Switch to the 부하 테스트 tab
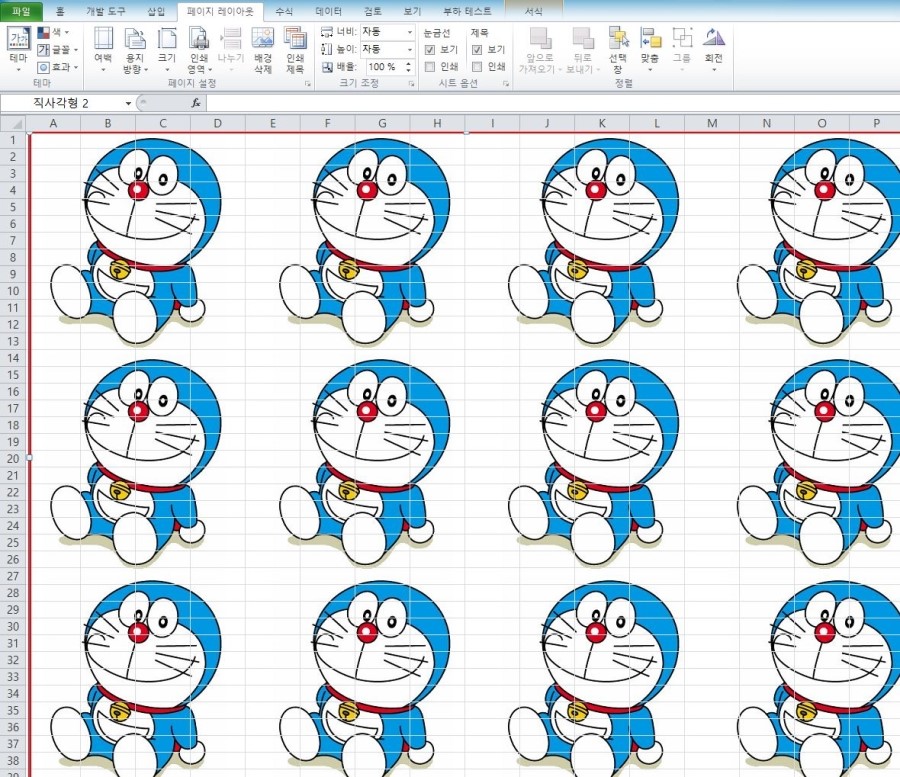Image resolution: width=900 pixels, height=777 pixels. [467, 11]
